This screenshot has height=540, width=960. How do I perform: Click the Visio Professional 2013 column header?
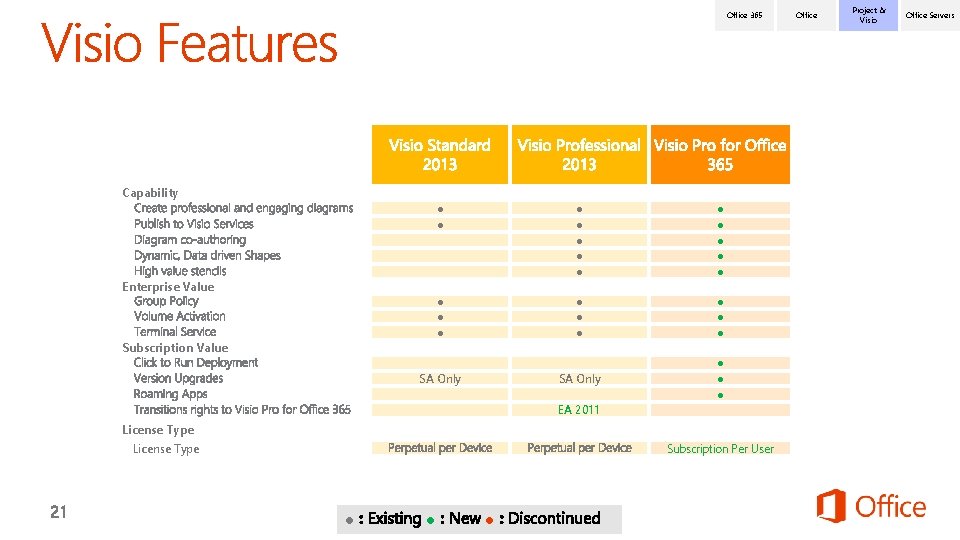click(x=579, y=154)
